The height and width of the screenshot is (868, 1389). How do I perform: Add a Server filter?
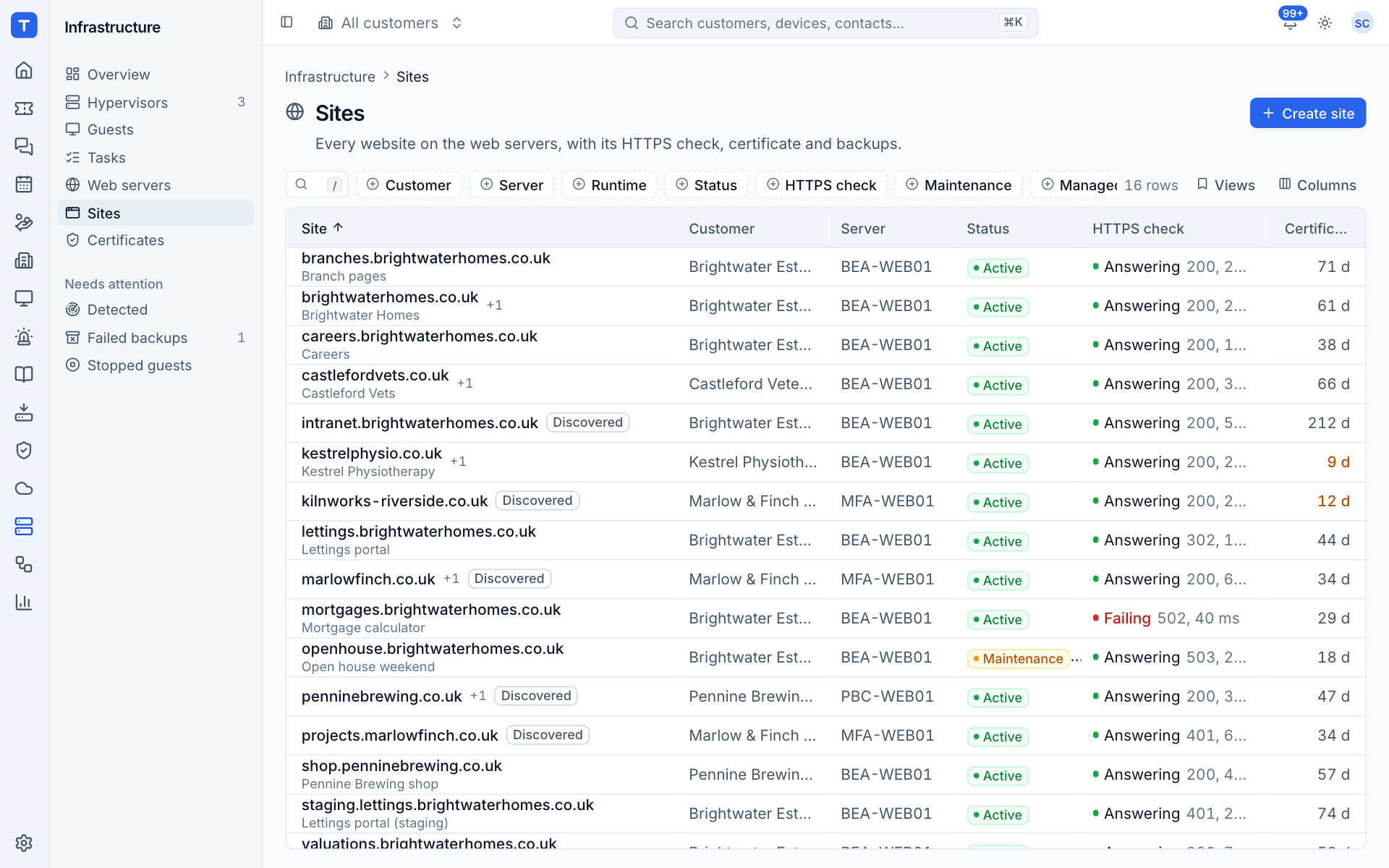coord(511,185)
